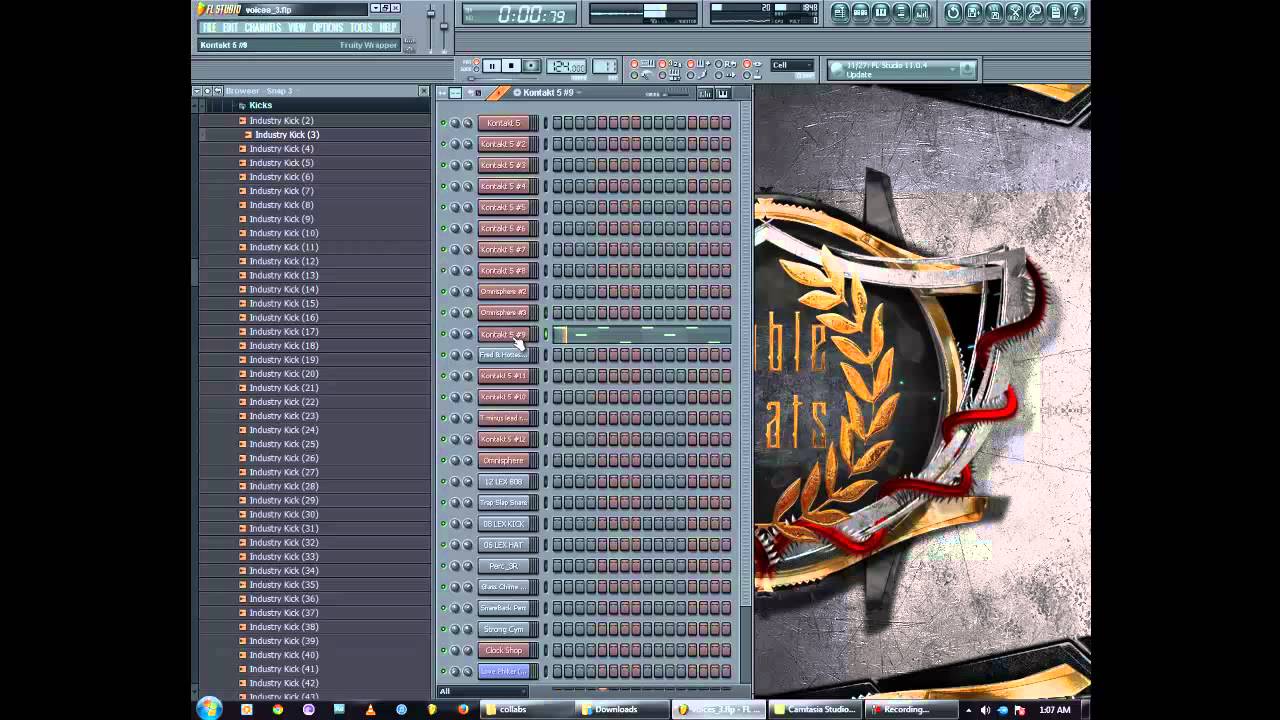The width and height of the screenshot is (1280, 720).
Task: Open the keyboard editor icon in step sequencer
Action: (x=723, y=93)
